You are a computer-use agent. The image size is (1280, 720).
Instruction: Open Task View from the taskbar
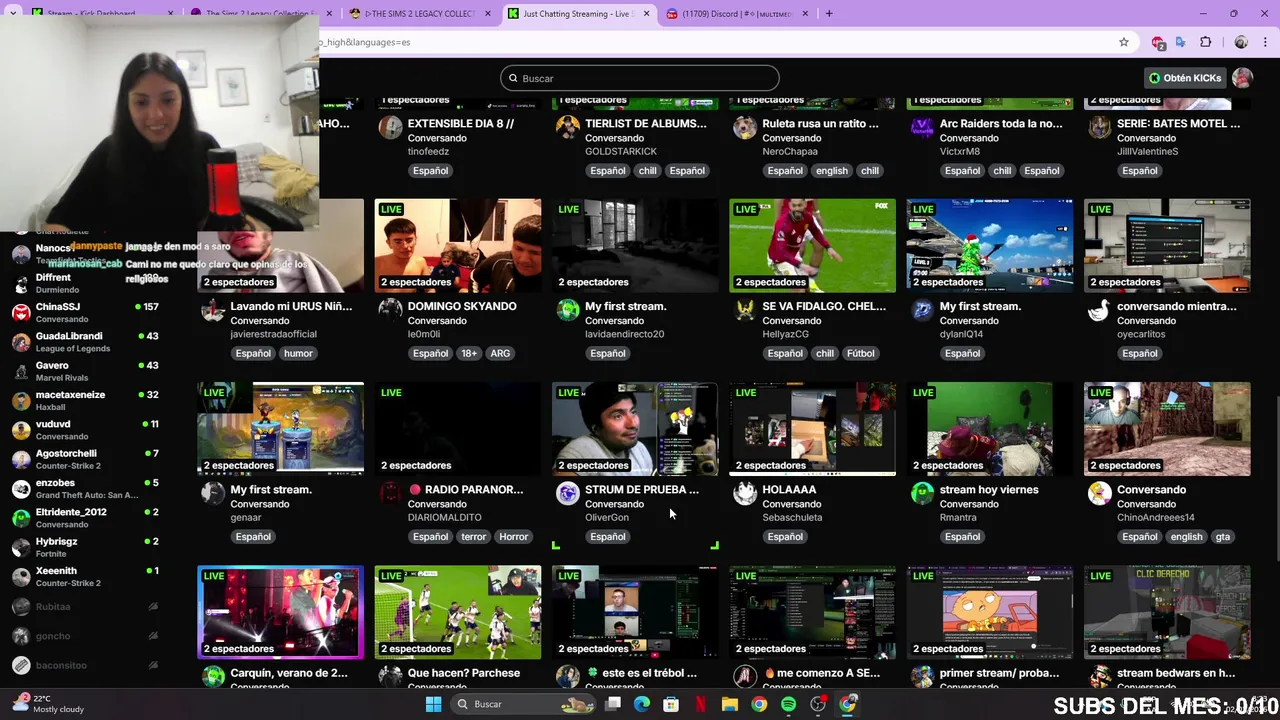pyautogui.click(x=613, y=704)
